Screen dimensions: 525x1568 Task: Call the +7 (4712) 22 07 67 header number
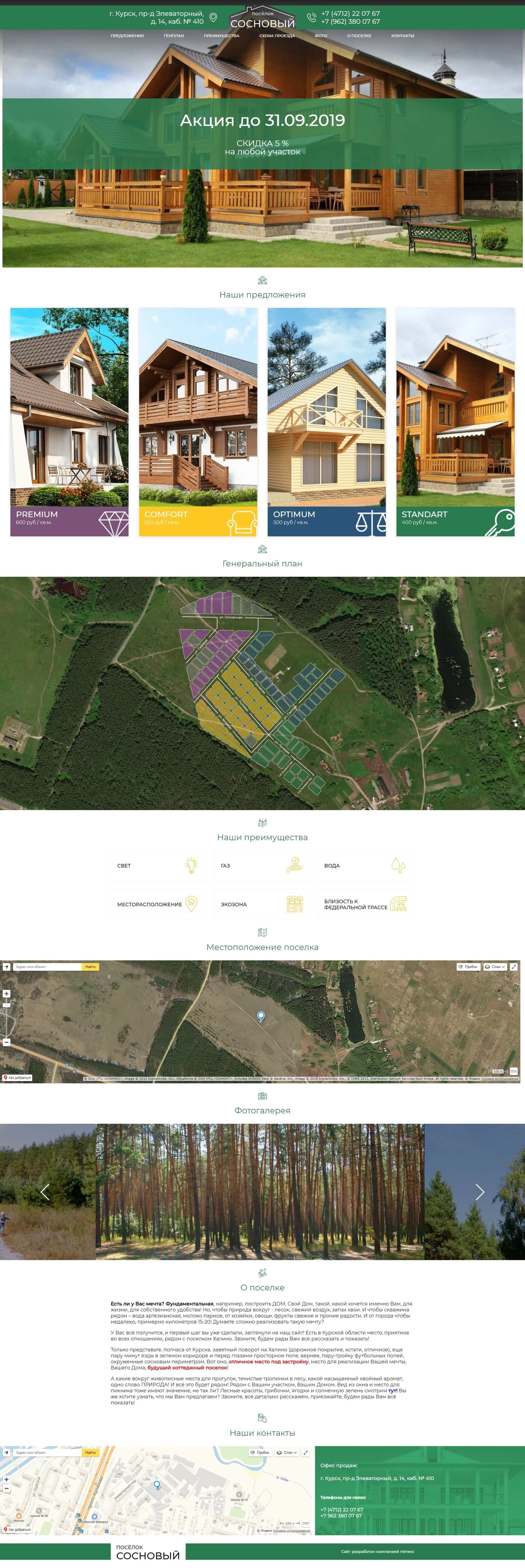[x=351, y=13]
